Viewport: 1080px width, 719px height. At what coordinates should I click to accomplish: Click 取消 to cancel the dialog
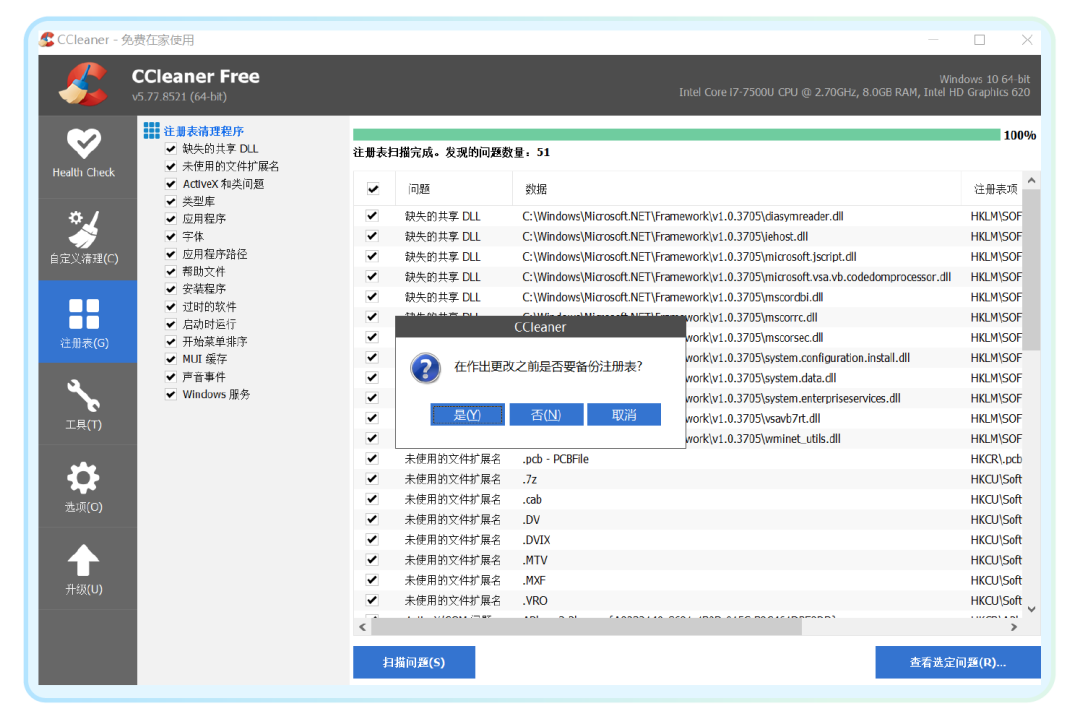624,415
